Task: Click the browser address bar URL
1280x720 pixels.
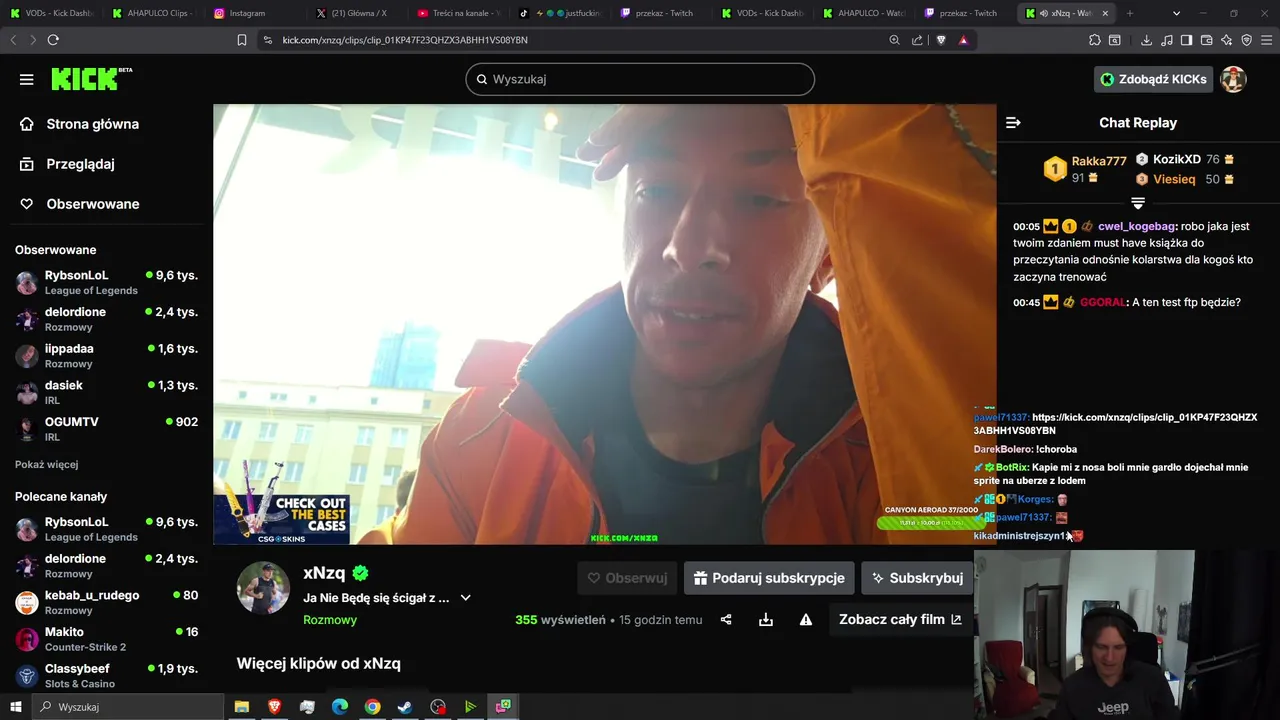Action: tap(405, 40)
